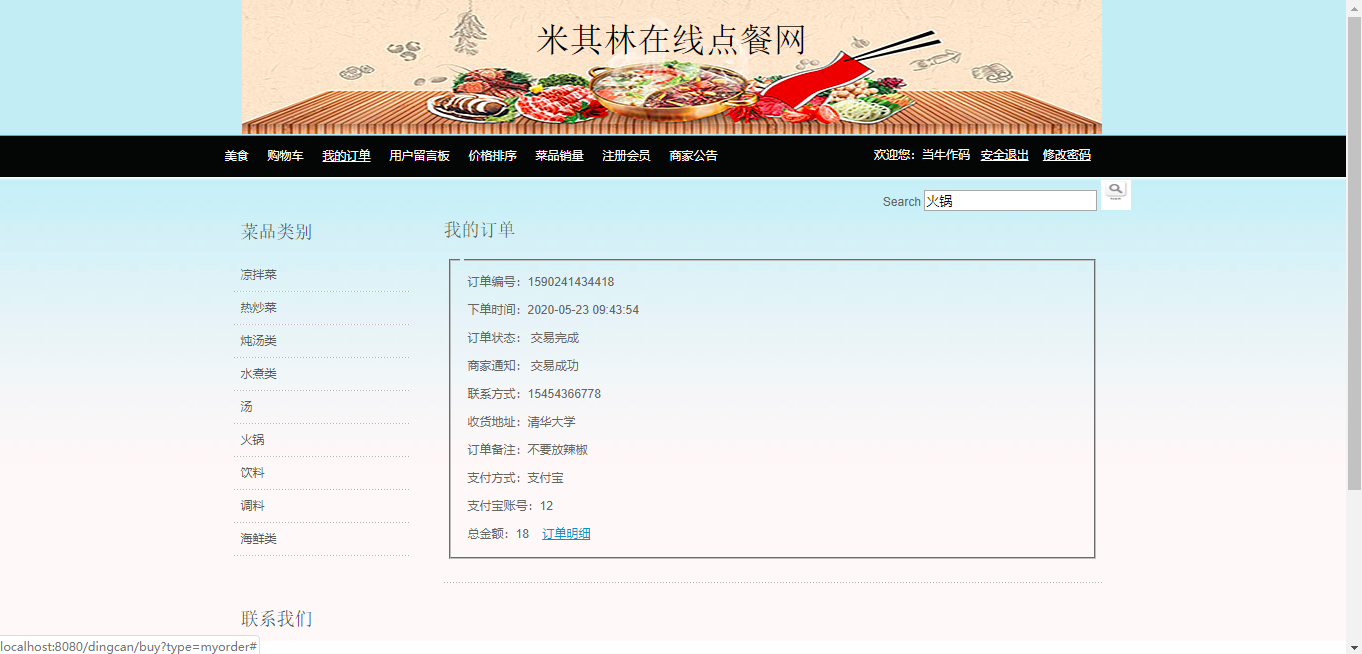Click the merchant notice 交易成功
Viewport: 1362px width, 654px height.
click(555, 366)
